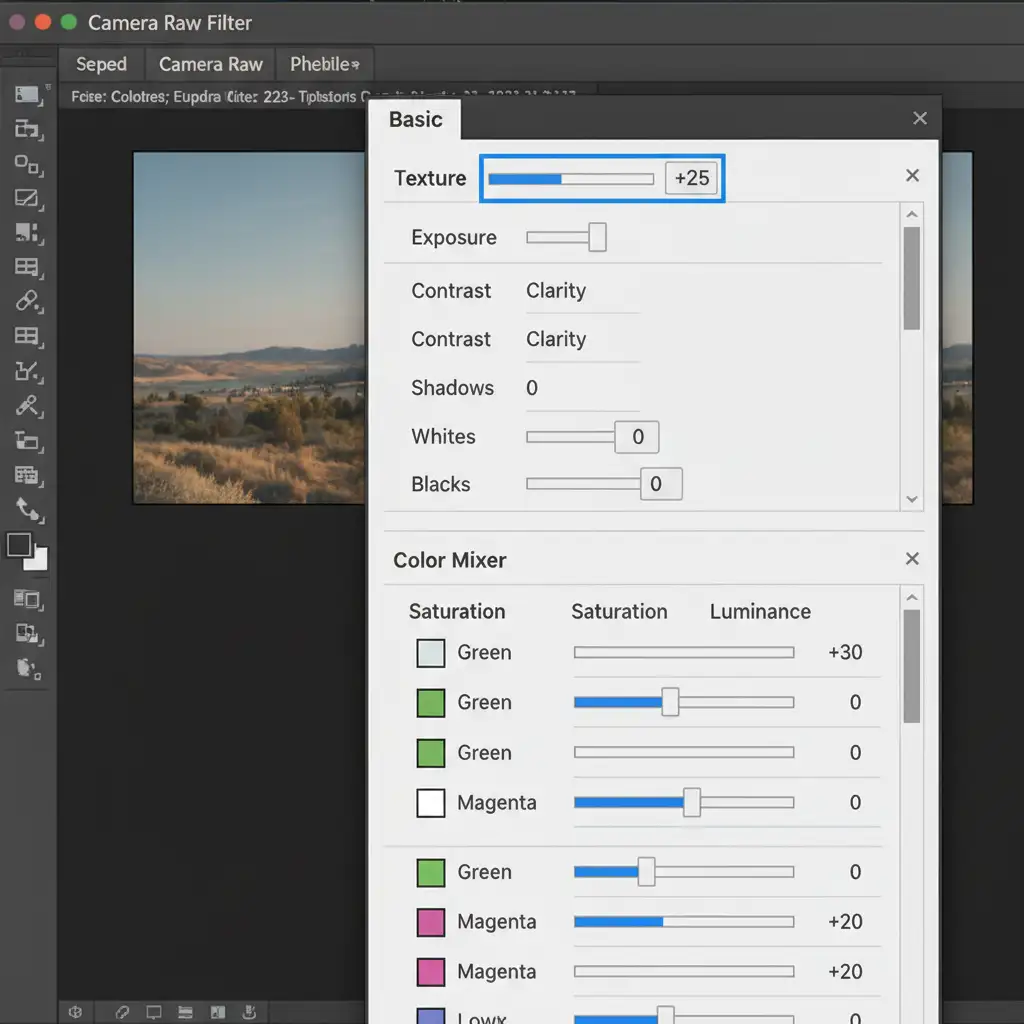Click the hexagon icon in bottom bar
Image resolution: width=1024 pixels, height=1024 pixels.
tap(75, 1012)
